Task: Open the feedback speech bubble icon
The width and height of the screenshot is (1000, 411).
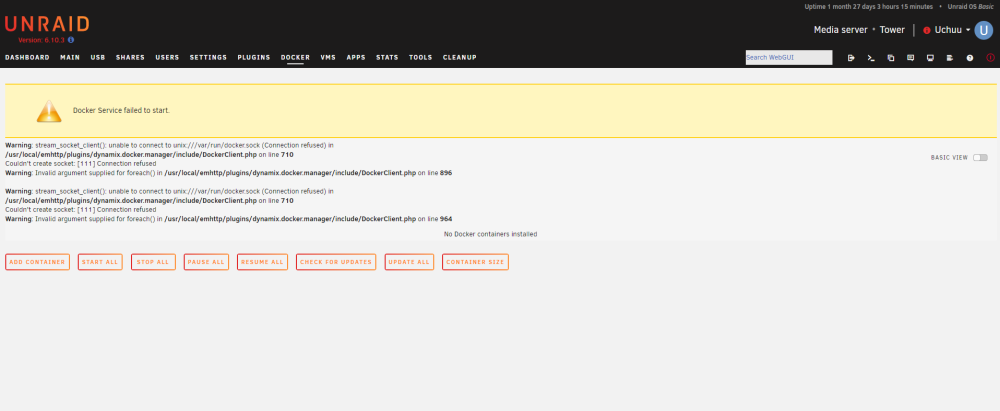Action: tap(911, 57)
